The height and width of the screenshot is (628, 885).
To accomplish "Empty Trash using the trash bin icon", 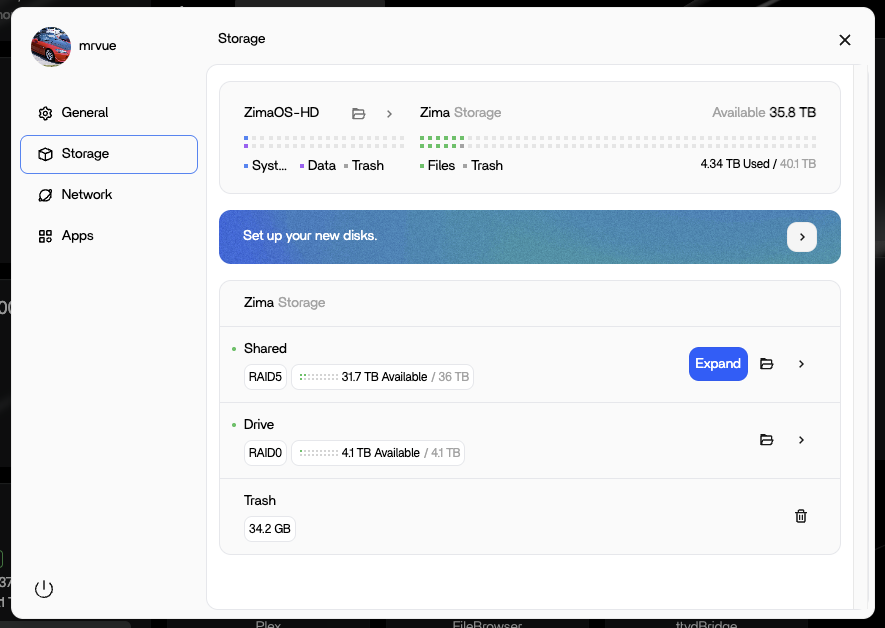I will pyautogui.click(x=800, y=516).
